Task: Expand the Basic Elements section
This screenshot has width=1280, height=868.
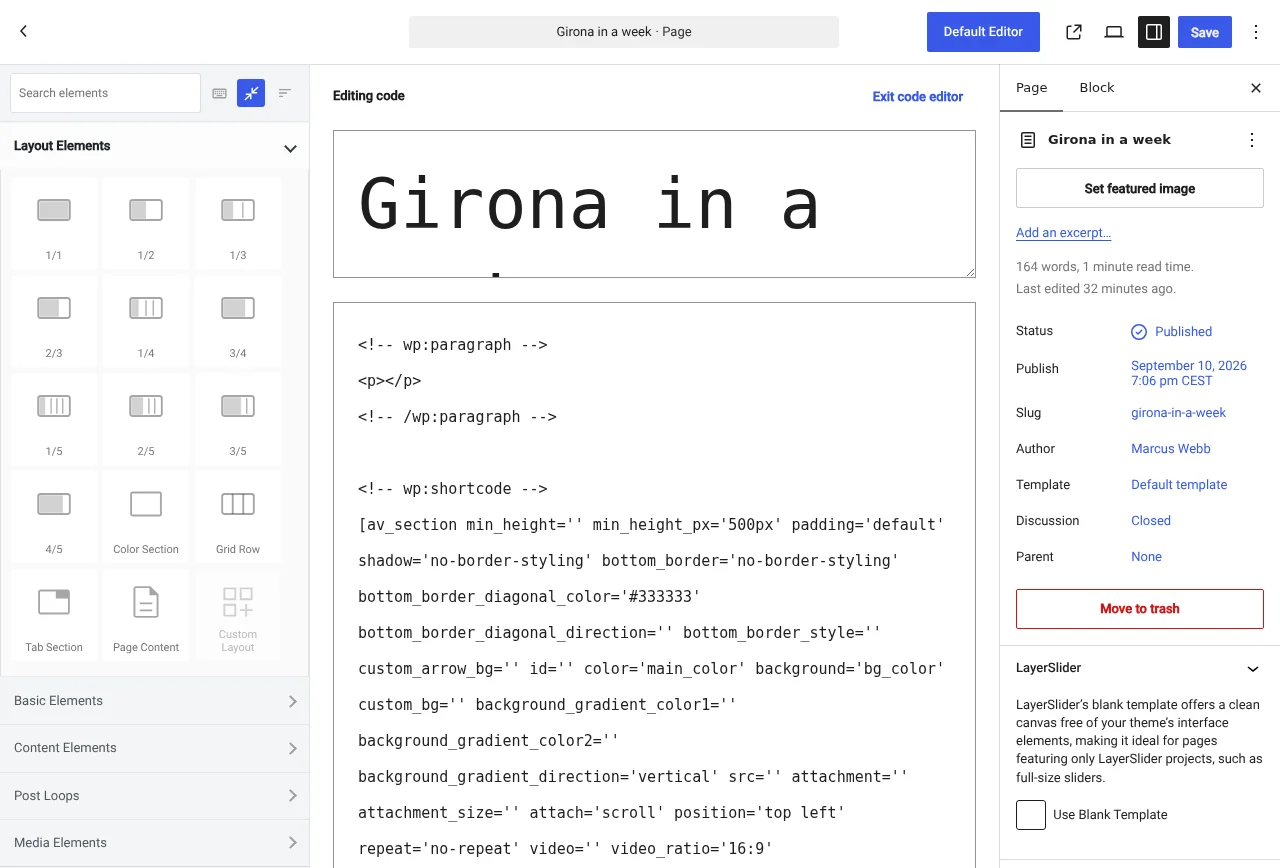Action: (x=155, y=701)
